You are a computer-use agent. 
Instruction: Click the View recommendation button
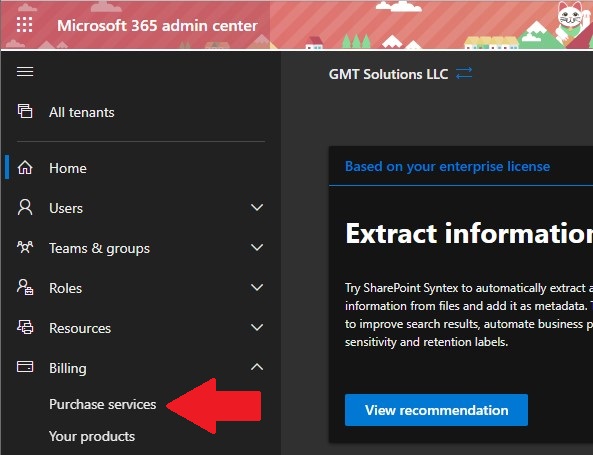coord(436,410)
